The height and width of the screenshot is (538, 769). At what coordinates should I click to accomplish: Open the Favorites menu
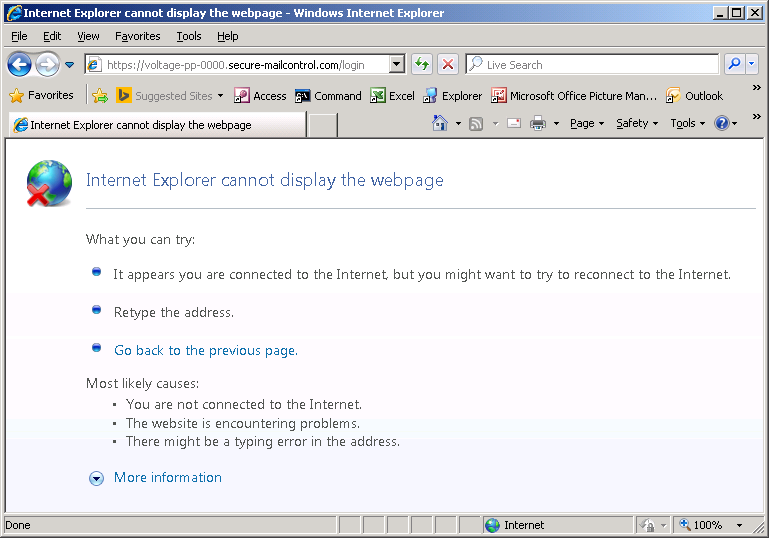pyautogui.click(x=138, y=36)
